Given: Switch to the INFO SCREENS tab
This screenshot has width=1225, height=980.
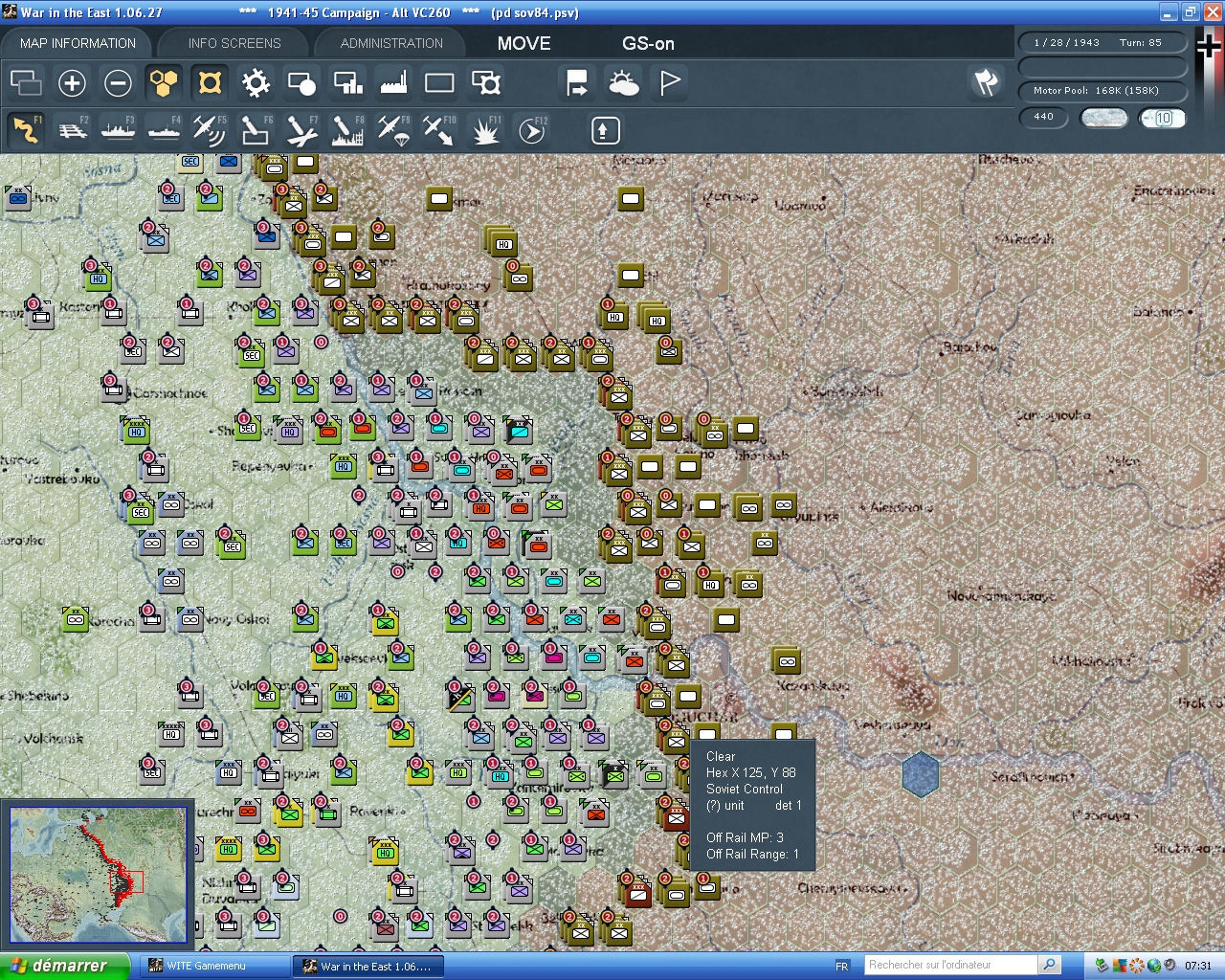Looking at the screenshot, I should (234, 43).
